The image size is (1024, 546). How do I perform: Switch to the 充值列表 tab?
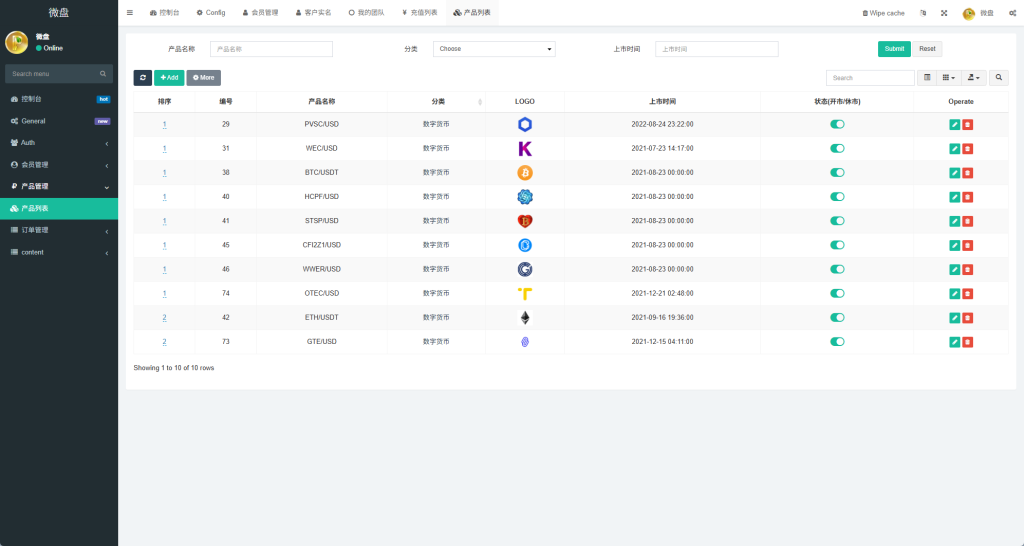[419, 13]
